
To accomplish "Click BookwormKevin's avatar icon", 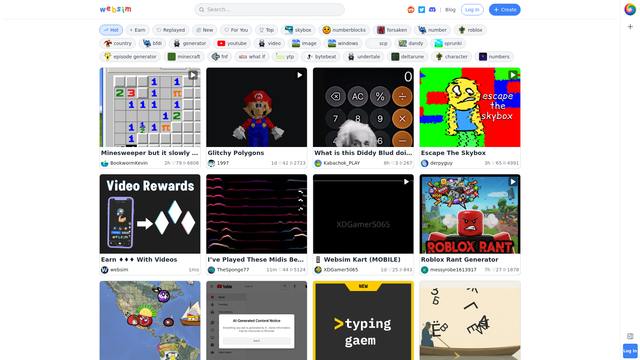I will click(104, 163).
